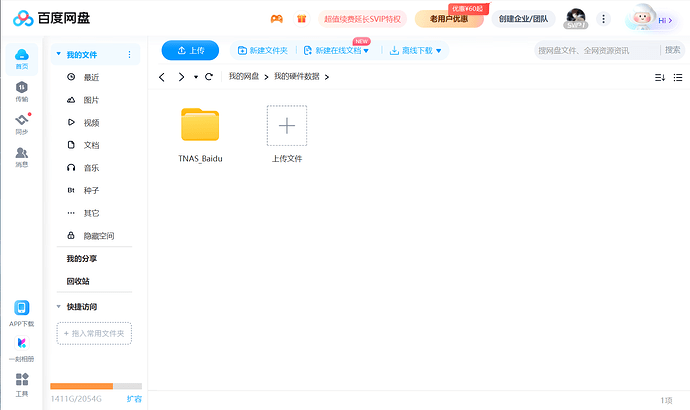Click the game controller icon in header
The height and width of the screenshot is (410, 690).
276,19
